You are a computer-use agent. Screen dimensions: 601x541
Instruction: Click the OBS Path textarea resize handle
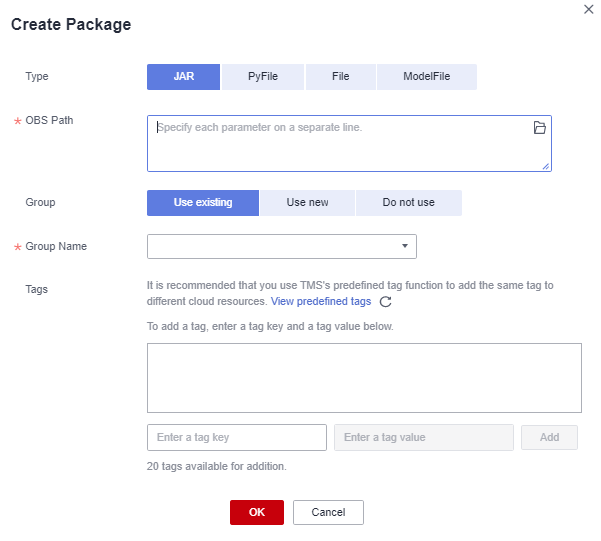[x=546, y=166]
